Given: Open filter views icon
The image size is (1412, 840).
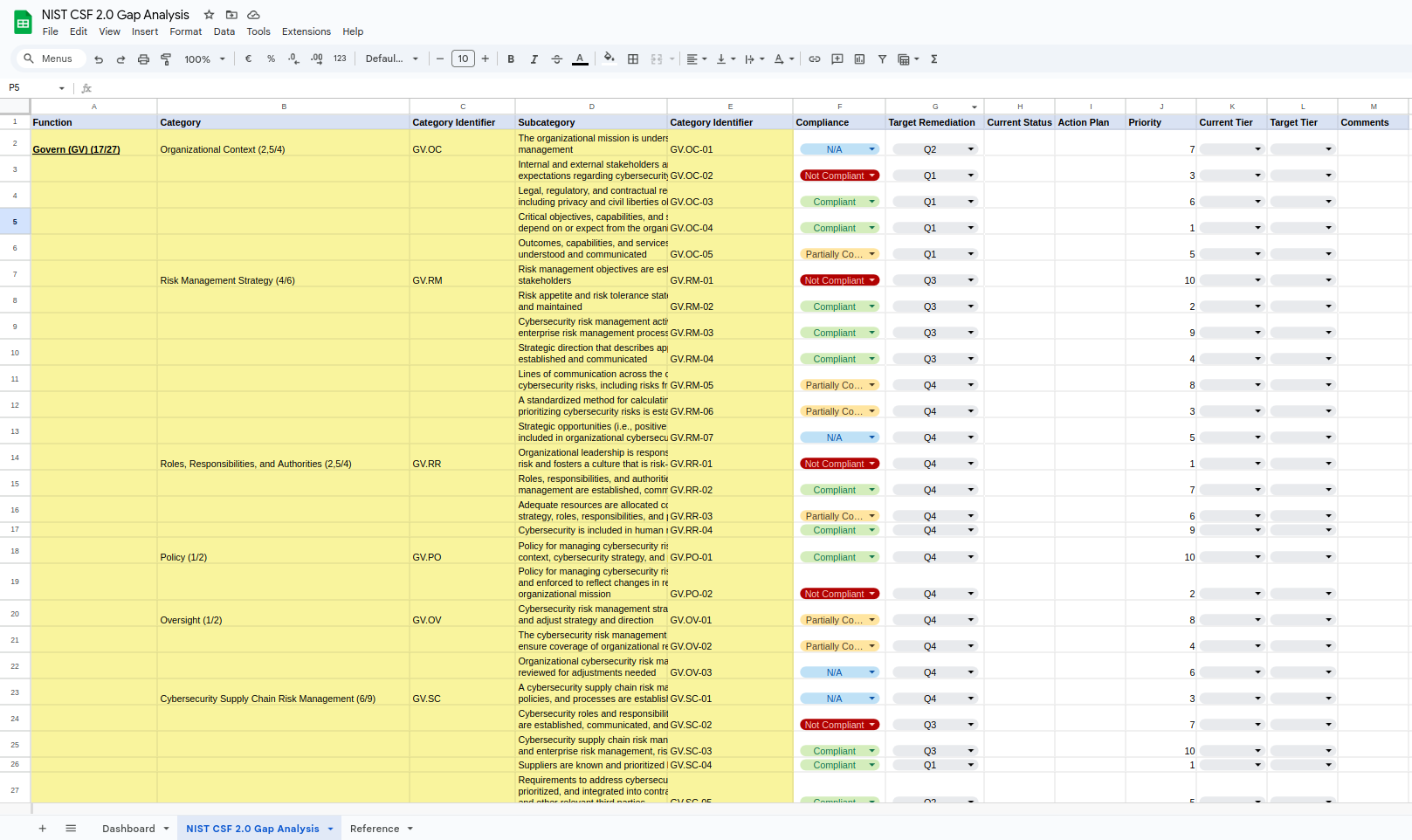Looking at the screenshot, I should tap(908, 59).
